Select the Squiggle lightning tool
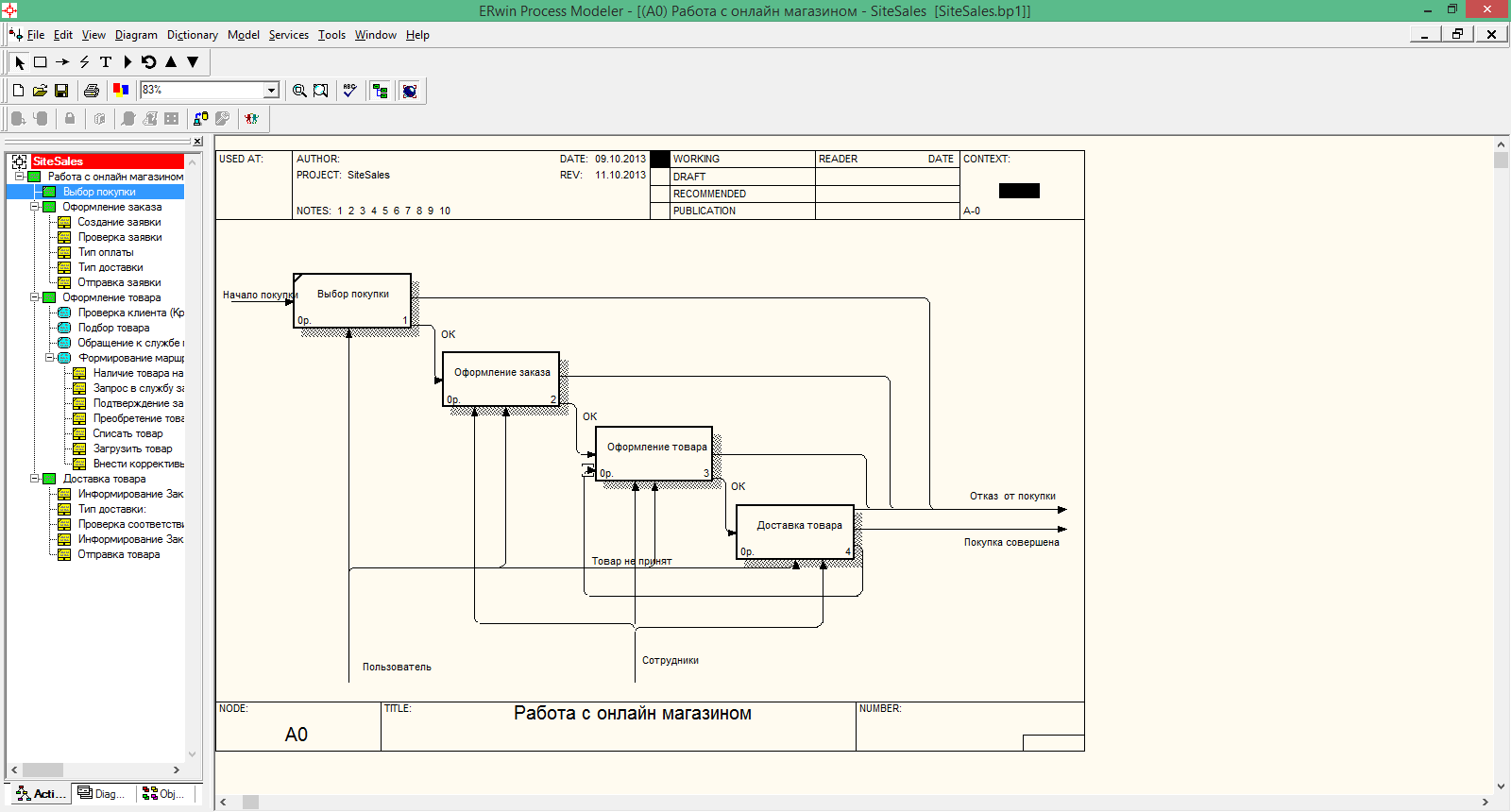 [84, 62]
